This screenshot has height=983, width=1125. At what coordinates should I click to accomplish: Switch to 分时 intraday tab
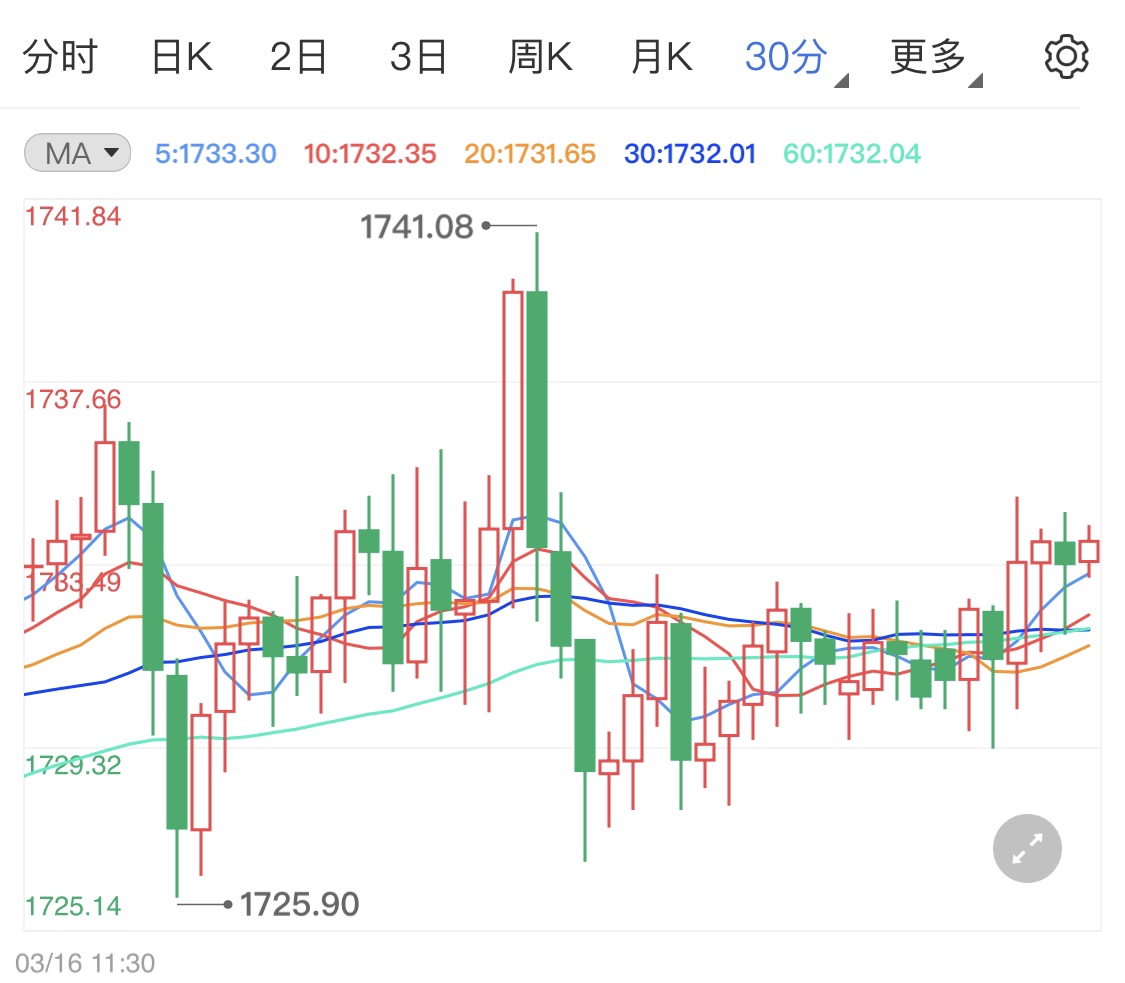pyautogui.click(x=60, y=57)
